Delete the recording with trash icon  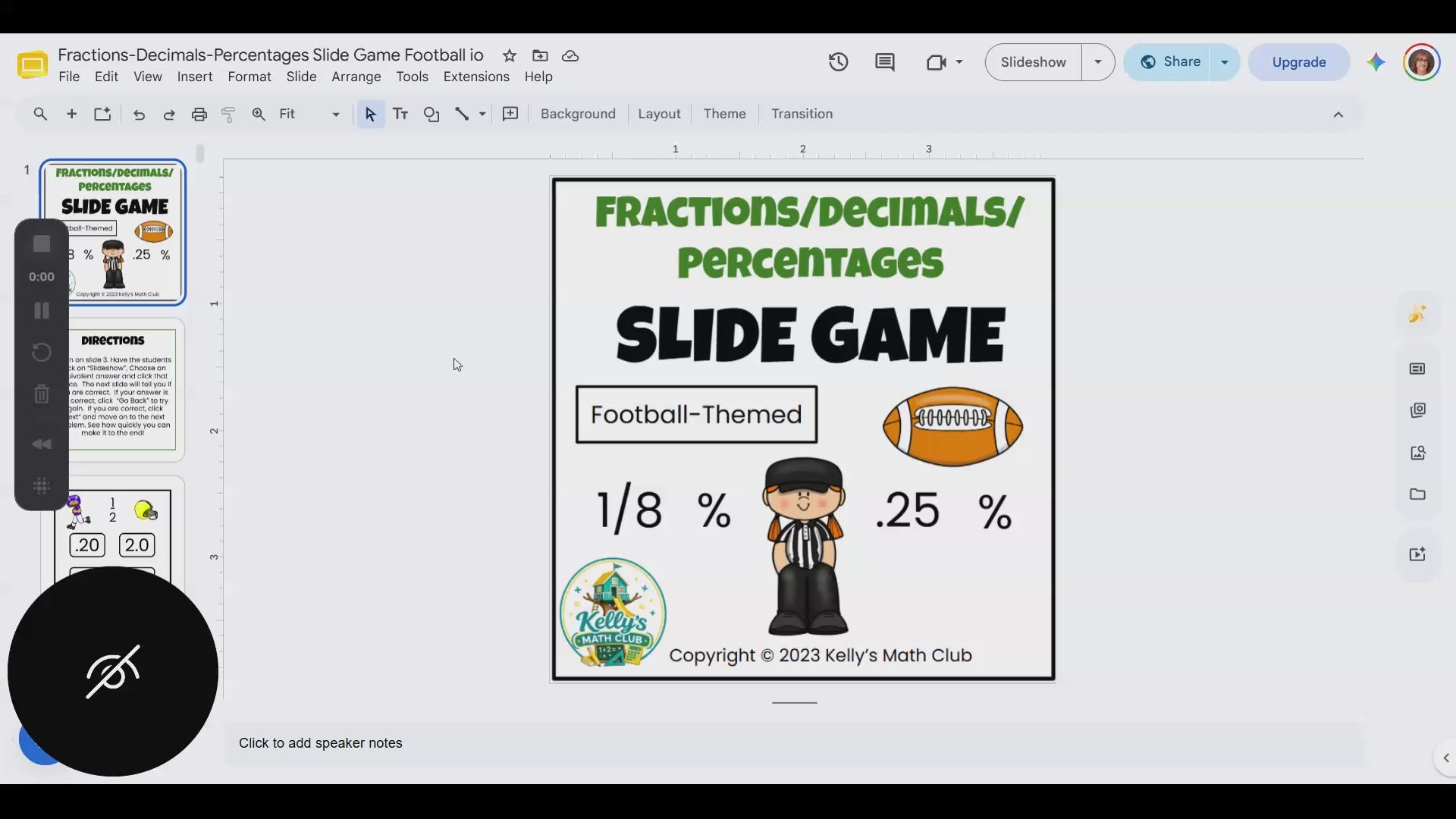click(42, 394)
